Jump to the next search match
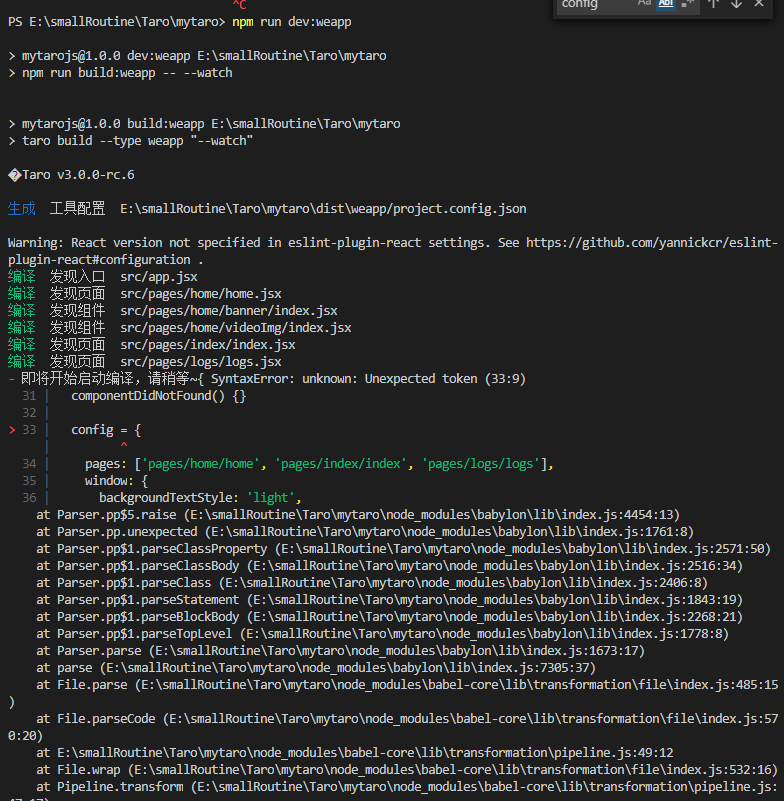The width and height of the screenshot is (784, 801). point(737,6)
